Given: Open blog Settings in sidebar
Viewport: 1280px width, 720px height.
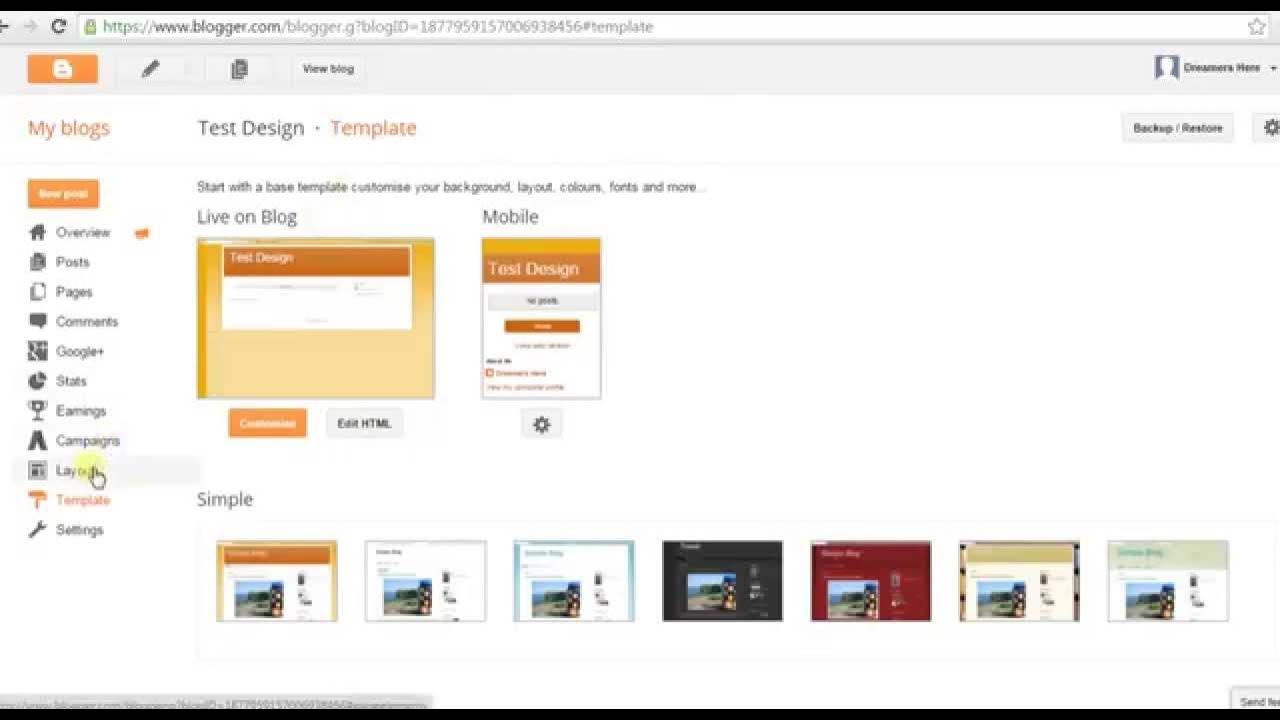Looking at the screenshot, I should point(80,530).
